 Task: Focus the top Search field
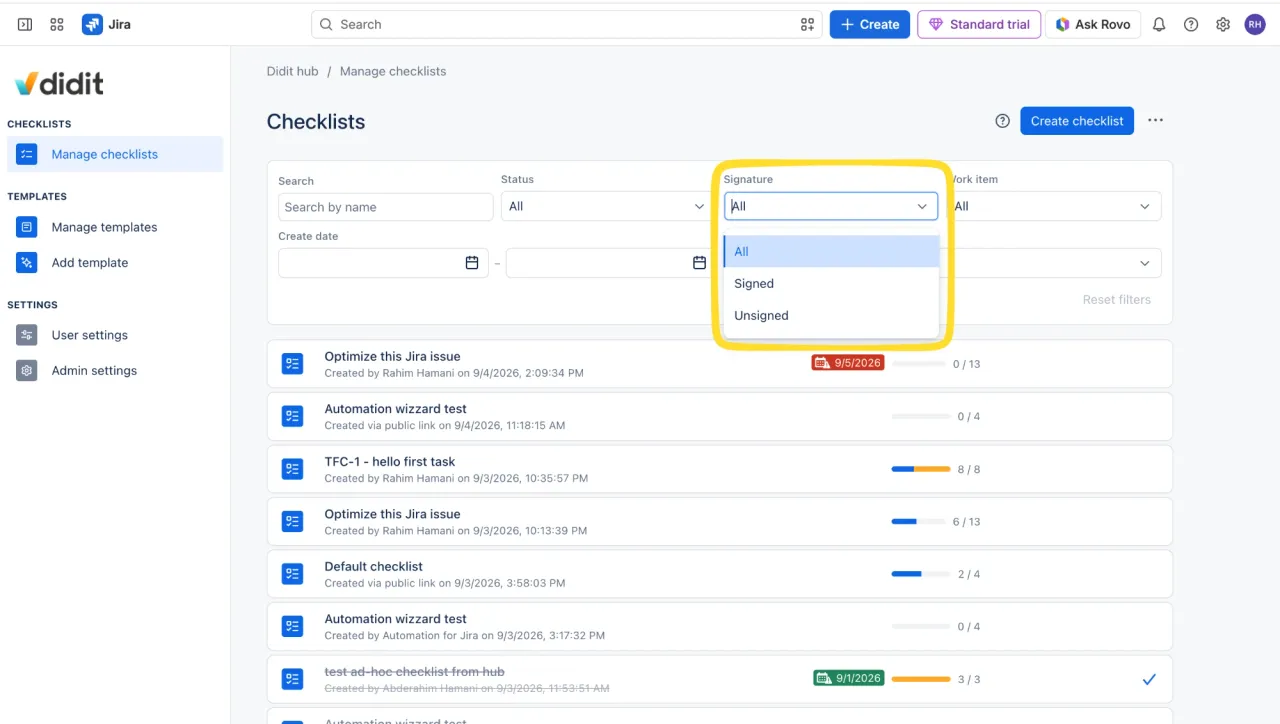[x=566, y=24]
